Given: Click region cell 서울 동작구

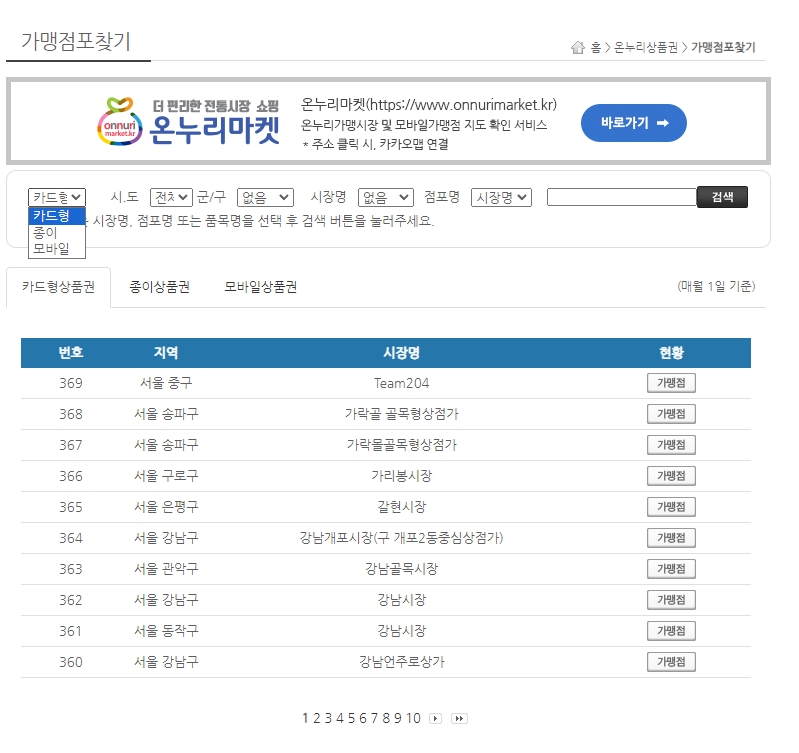Looking at the screenshot, I should [x=166, y=631].
